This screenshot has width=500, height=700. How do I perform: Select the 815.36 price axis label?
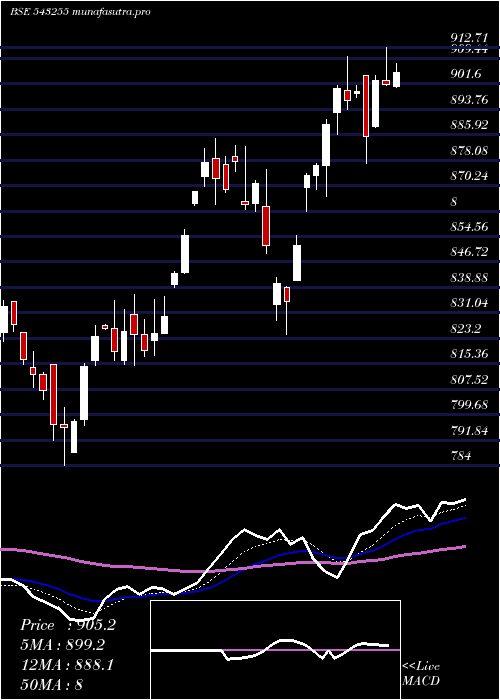[469, 354]
